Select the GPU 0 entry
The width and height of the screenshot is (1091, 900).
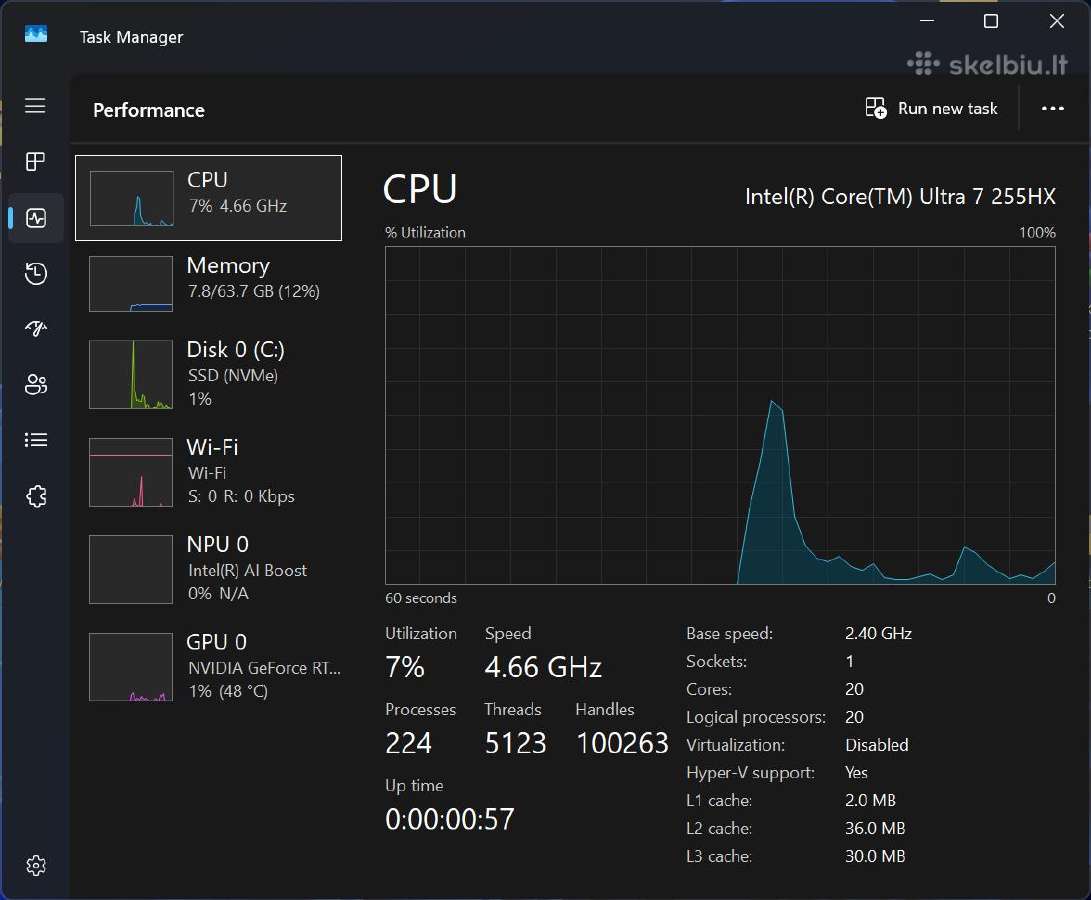click(x=208, y=666)
